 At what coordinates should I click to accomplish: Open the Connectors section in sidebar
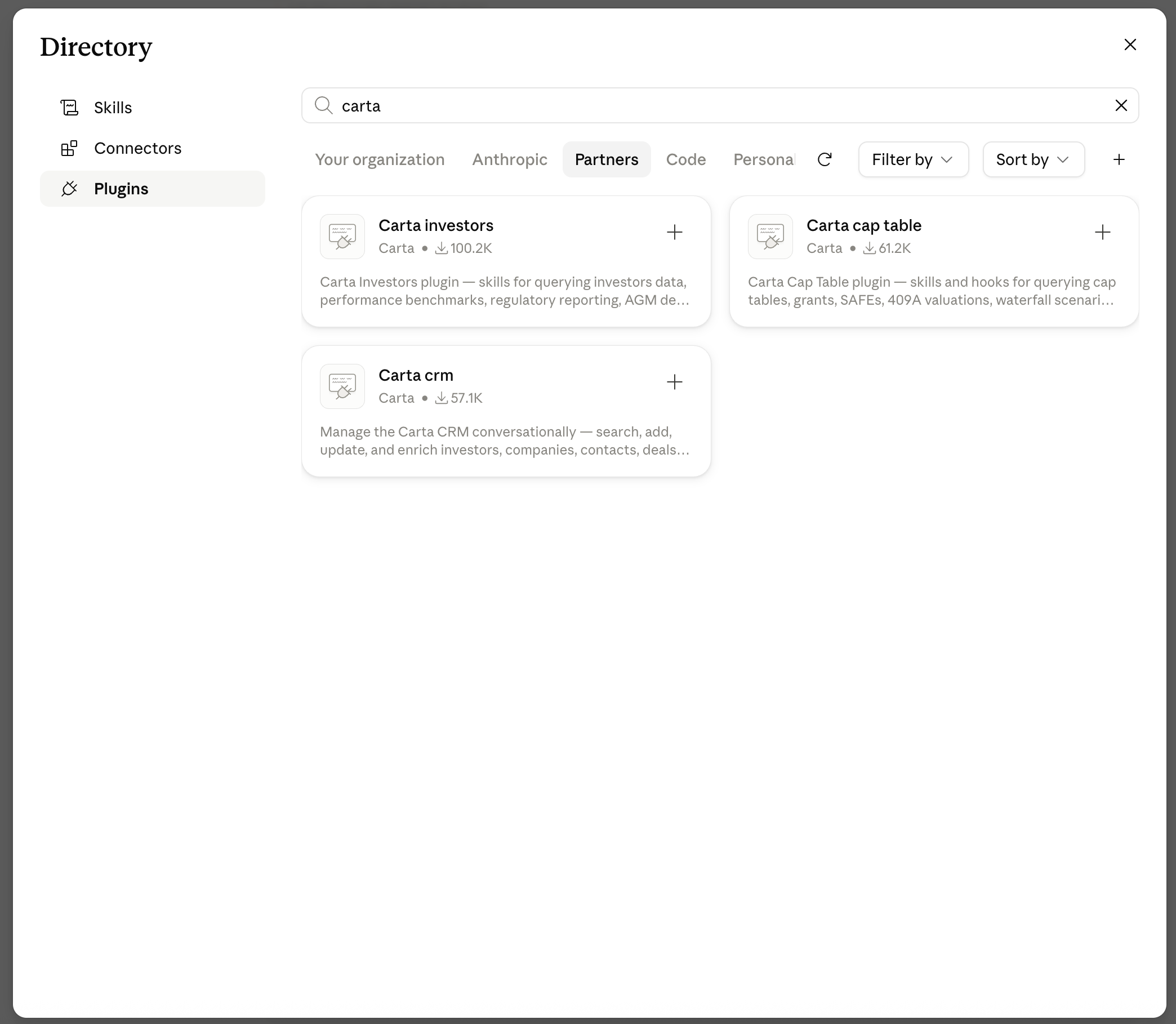click(152, 148)
